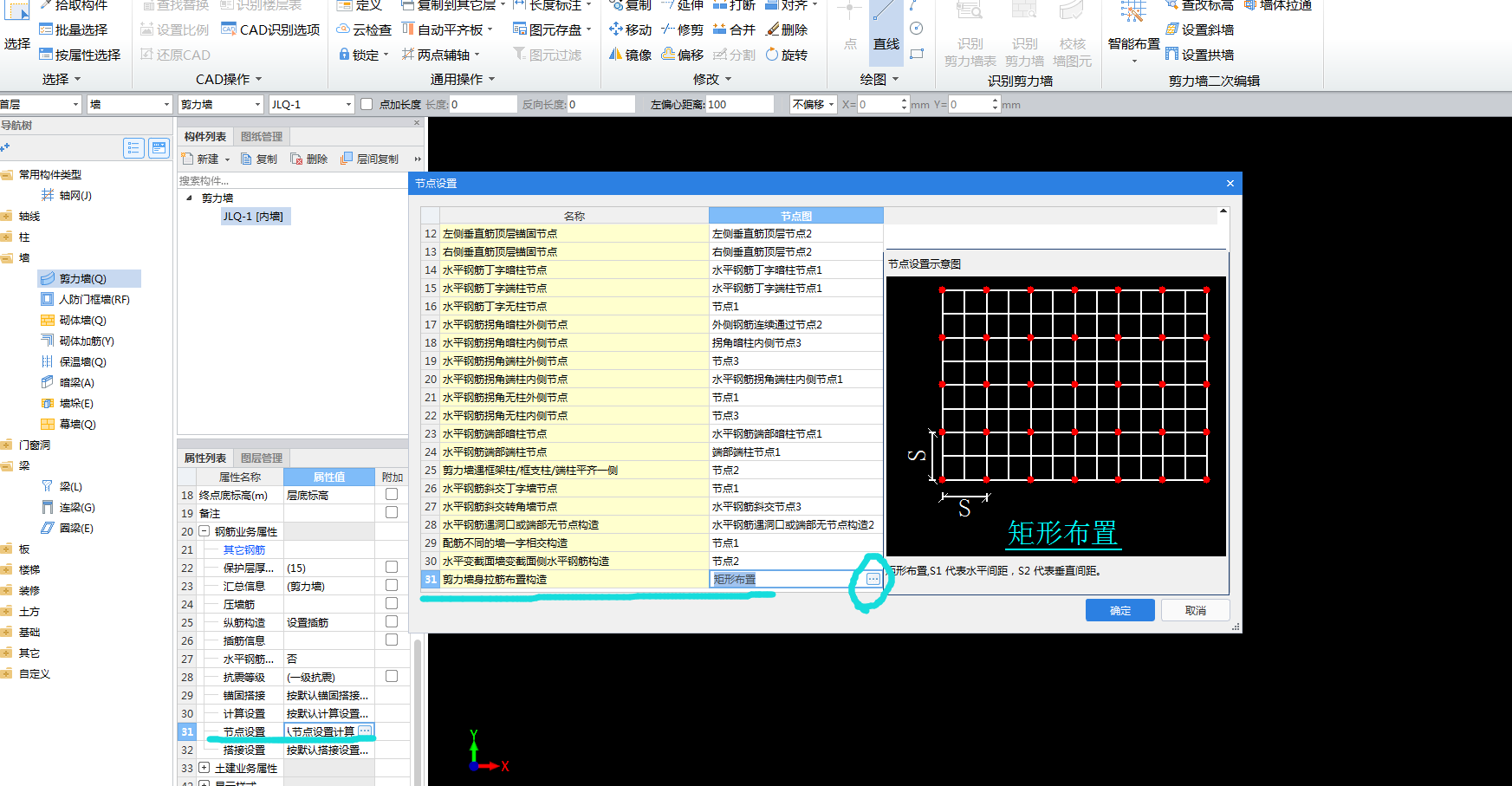This screenshot has width=1512, height=786.
Task: Activate the 移动 move tool
Action: 630,29
